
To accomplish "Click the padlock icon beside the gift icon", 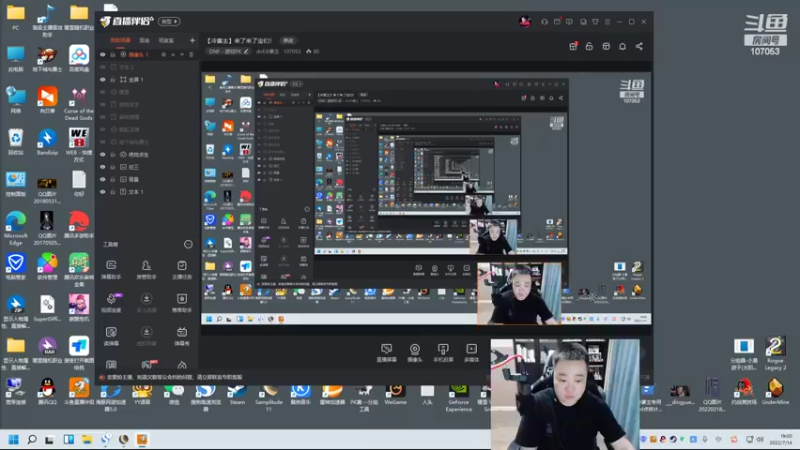I will pyautogui.click(x=589, y=46).
